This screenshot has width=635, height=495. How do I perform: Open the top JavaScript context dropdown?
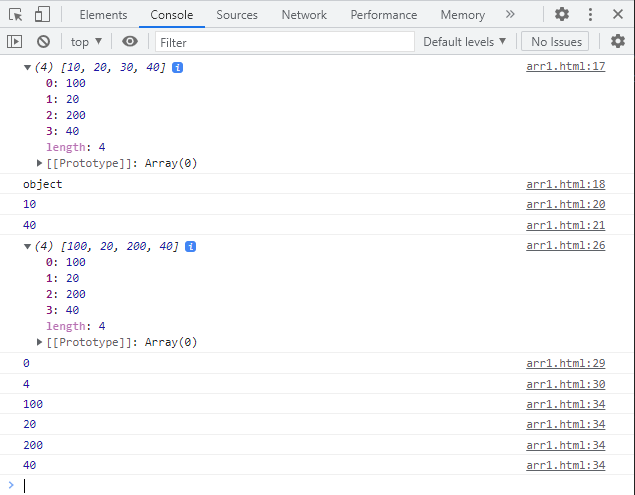[86, 42]
